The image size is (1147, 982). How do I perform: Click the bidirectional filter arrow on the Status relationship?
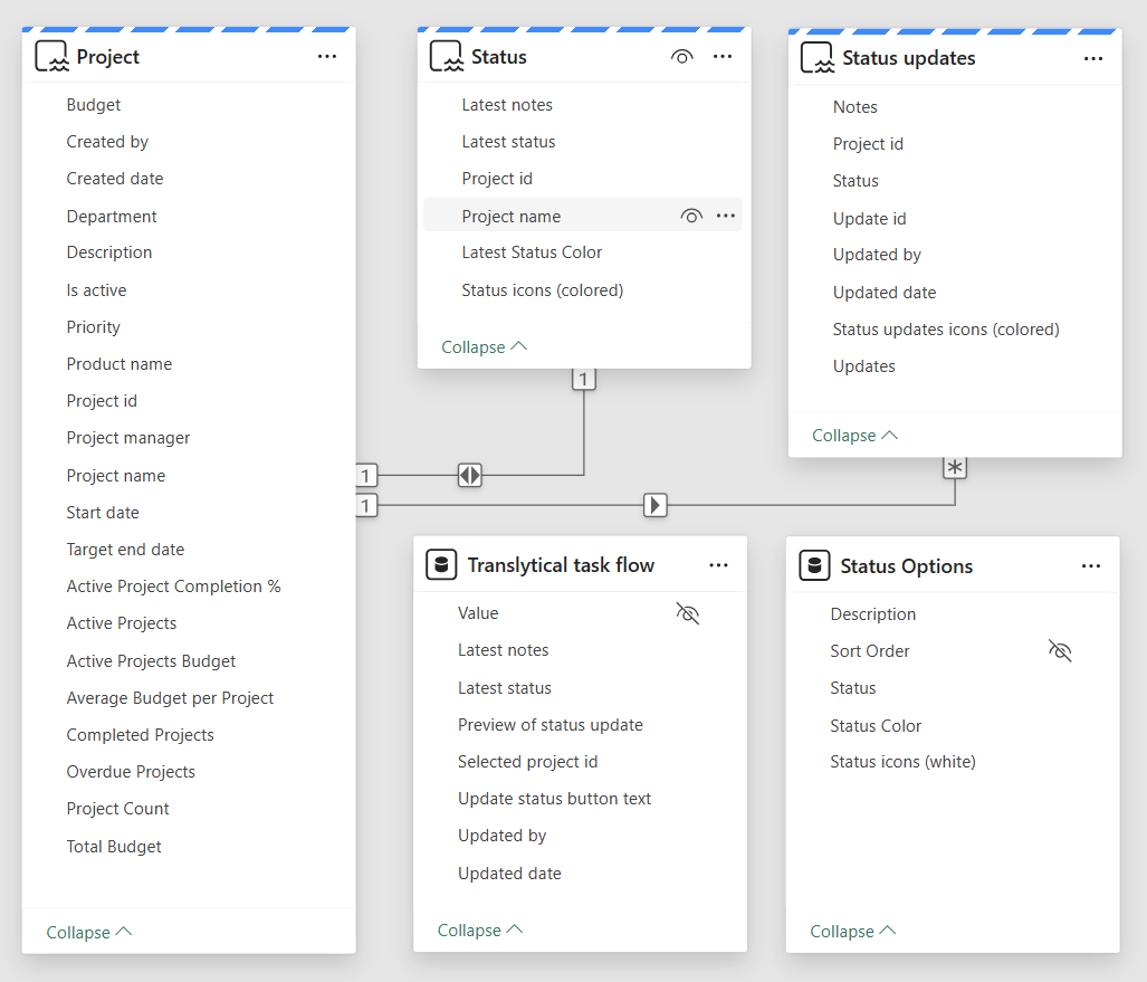[470, 476]
